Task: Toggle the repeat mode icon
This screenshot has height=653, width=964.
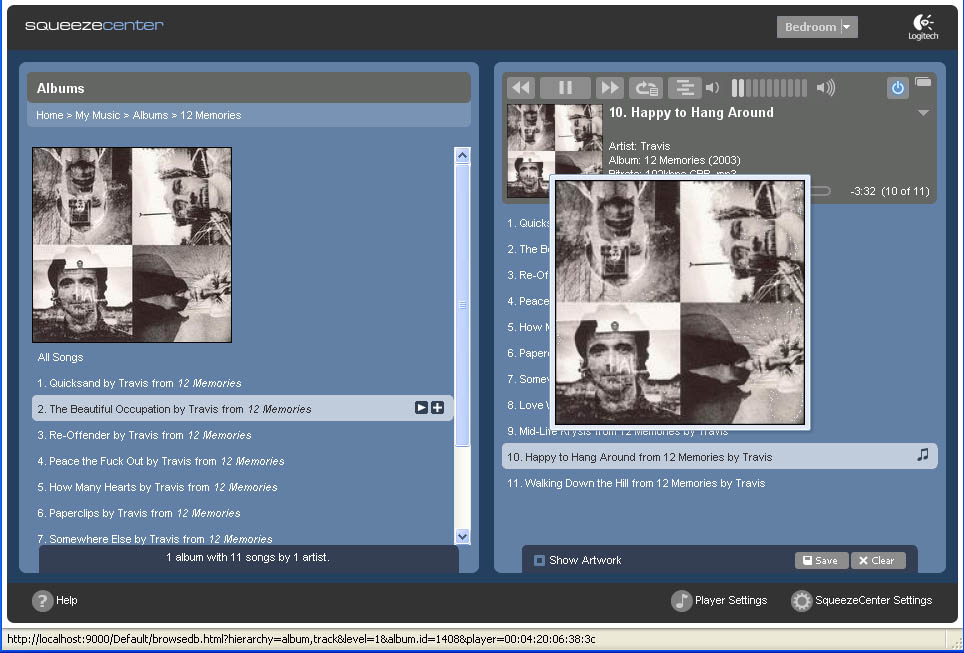Action: click(x=646, y=88)
